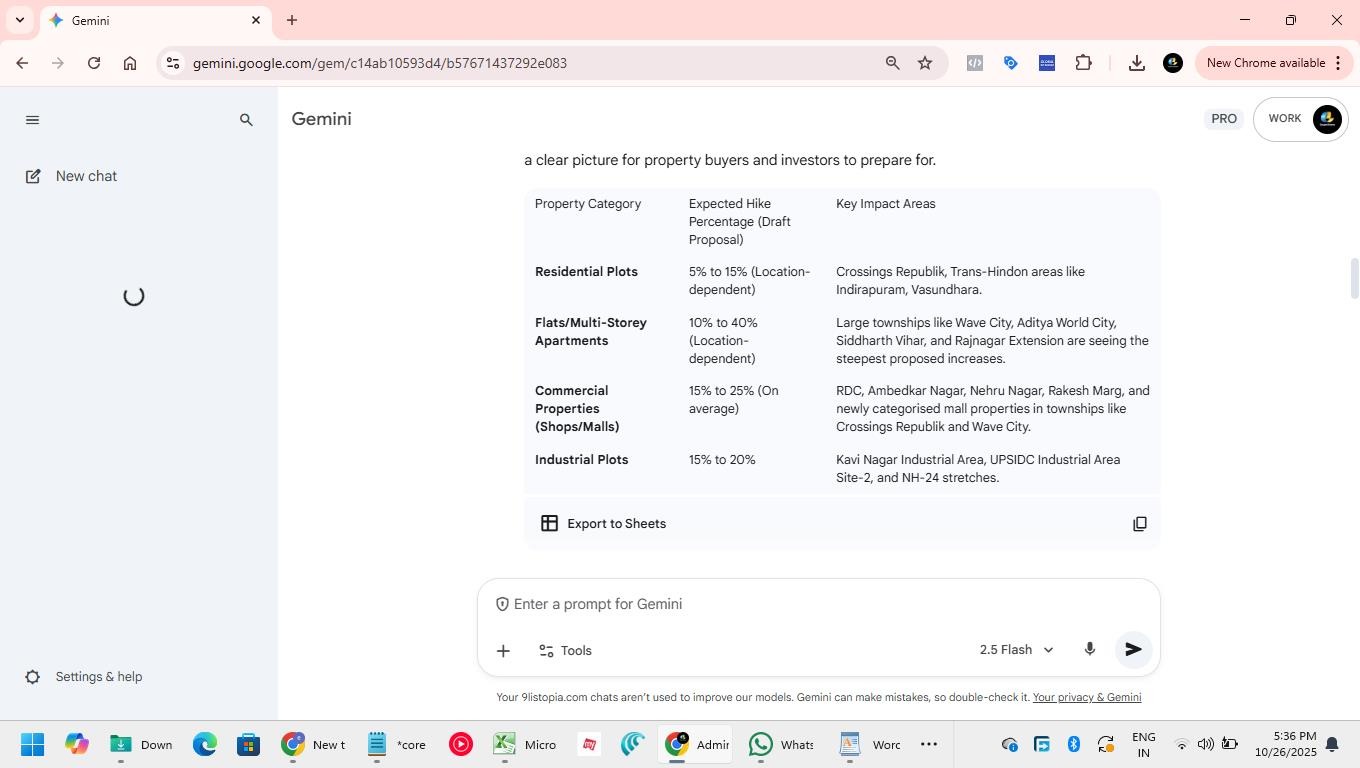Image resolution: width=1360 pixels, height=768 pixels.
Task: Open the Extensions puzzle piece menu
Action: 1084,63
